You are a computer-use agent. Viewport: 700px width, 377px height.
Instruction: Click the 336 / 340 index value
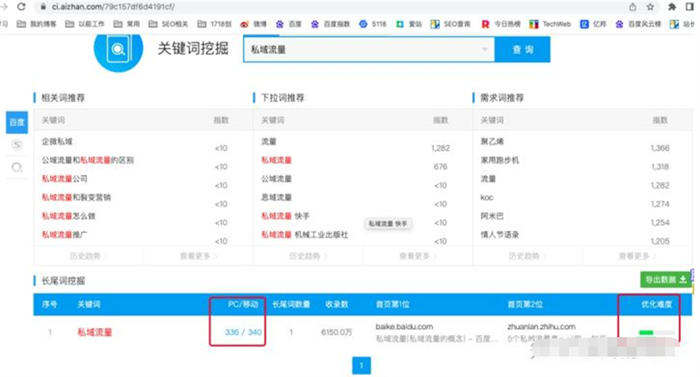point(243,332)
